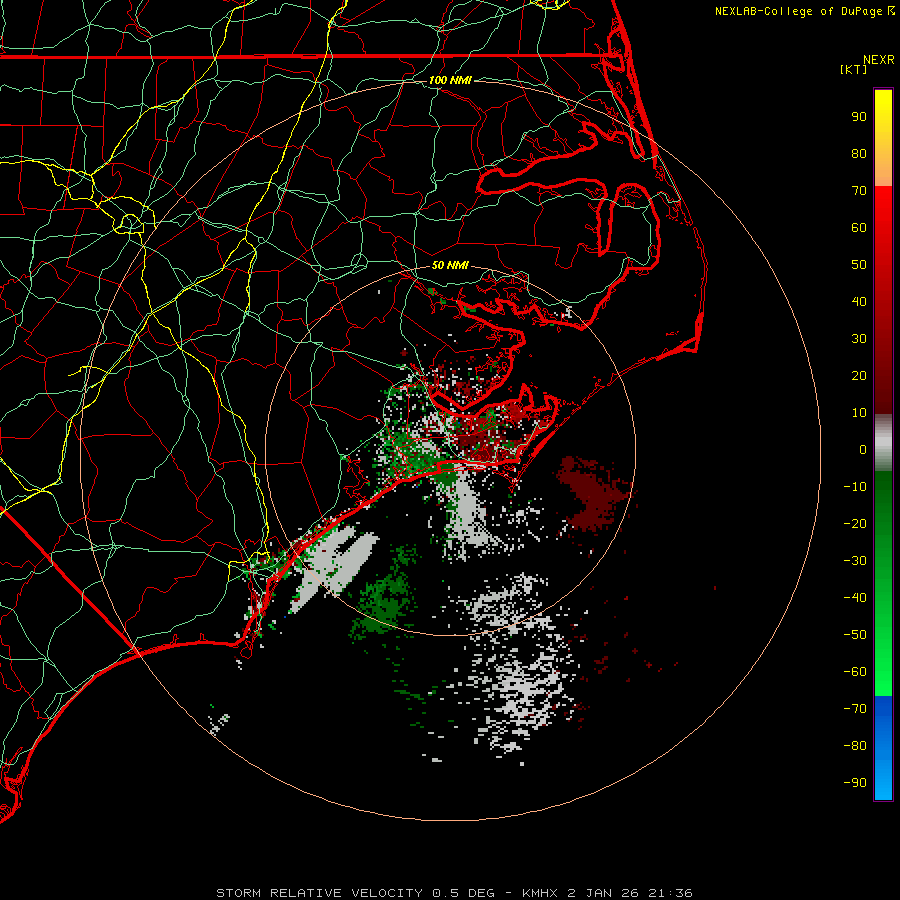Click the -40 value on velocity scale
Image resolution: width=900 pixels, height=900 pixels.
(855, 598)
